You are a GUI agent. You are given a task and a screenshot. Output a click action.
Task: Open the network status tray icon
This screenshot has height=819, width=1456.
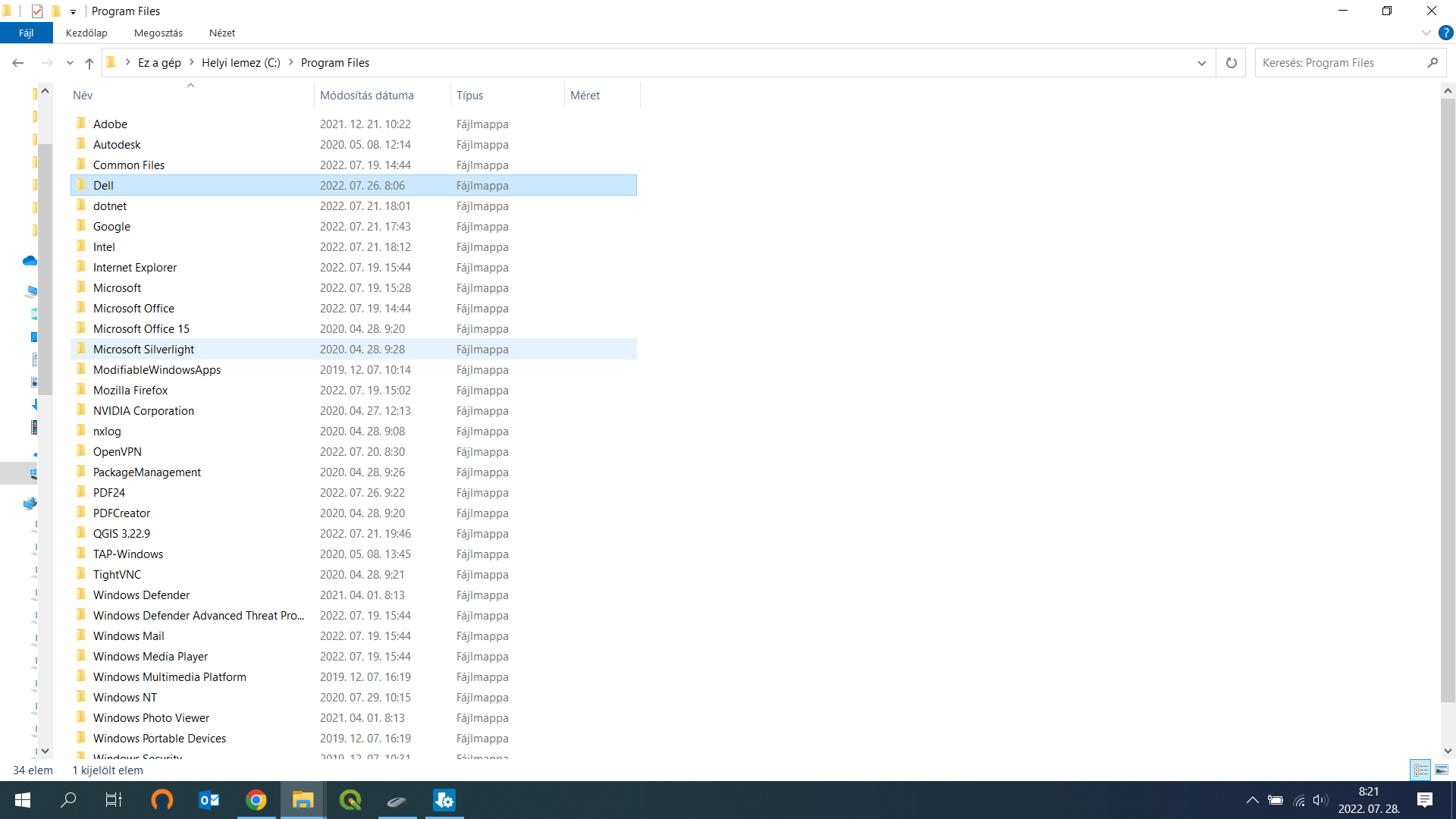(1299, 800)
